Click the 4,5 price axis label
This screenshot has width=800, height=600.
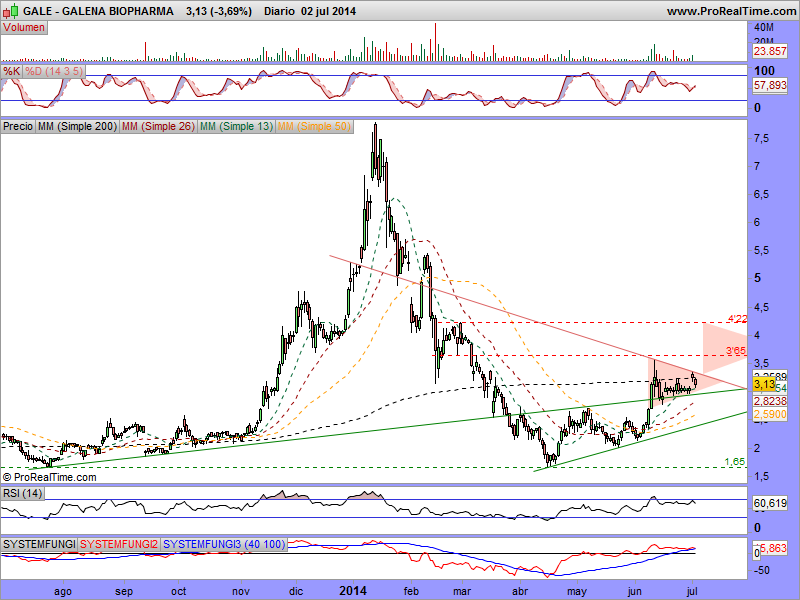coord(761,307)
